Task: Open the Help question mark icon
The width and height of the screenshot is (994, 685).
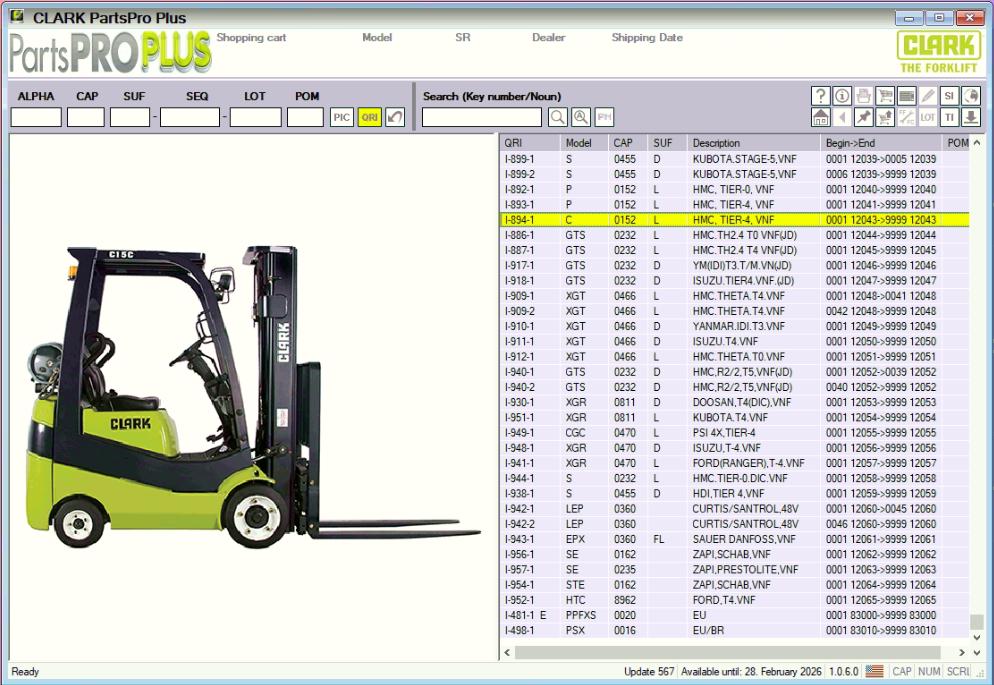Action: click(820, 95)
